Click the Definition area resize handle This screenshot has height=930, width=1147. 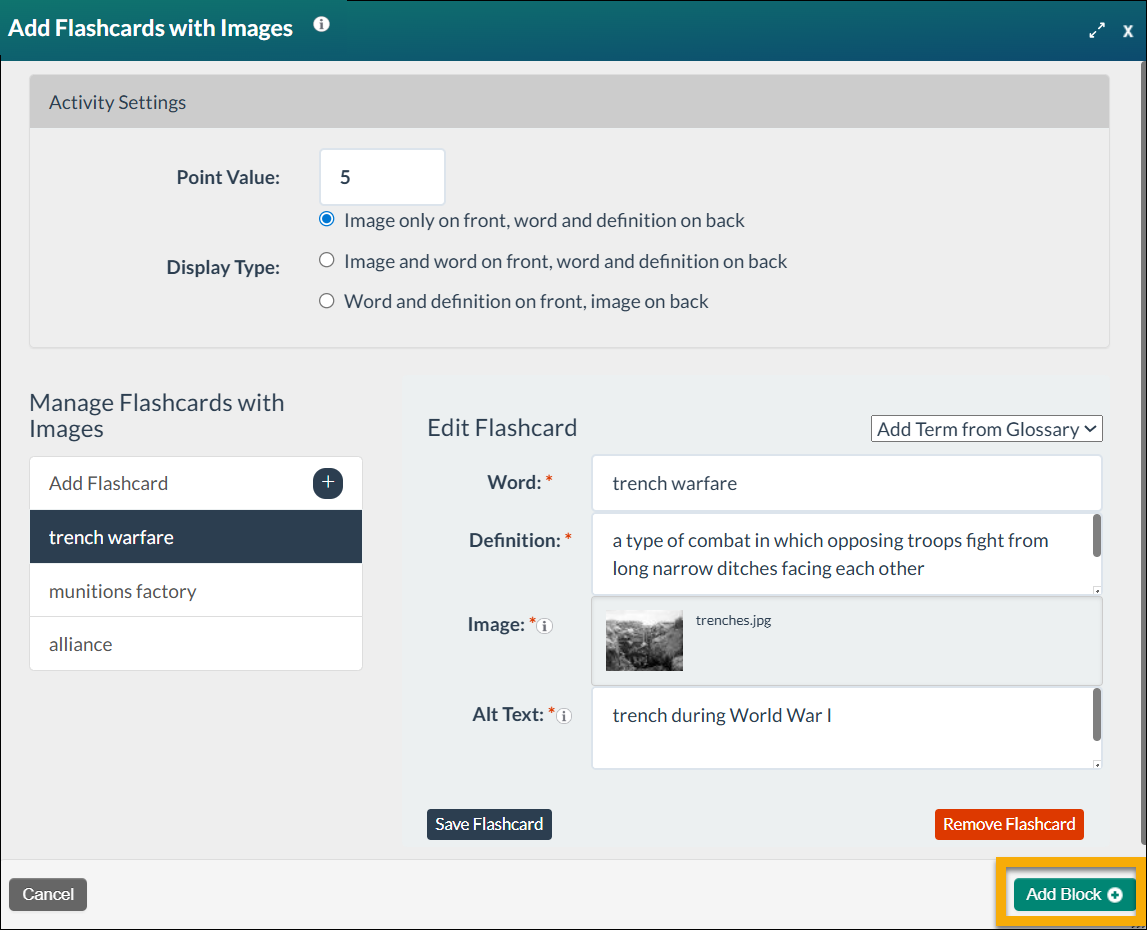(1097, 590)
